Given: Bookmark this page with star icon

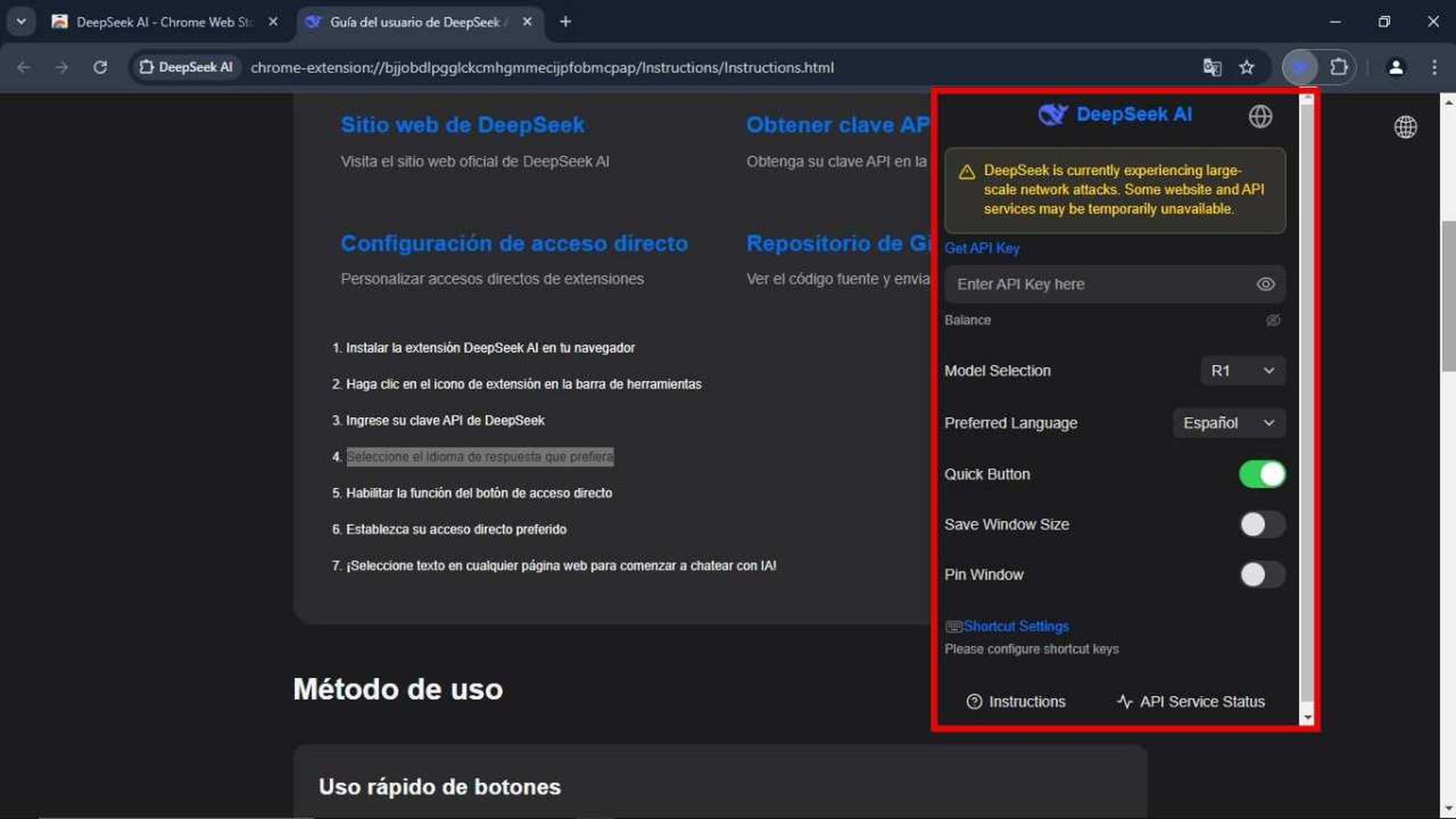Looking at the screenshot, I should (x=1246, y=68).
